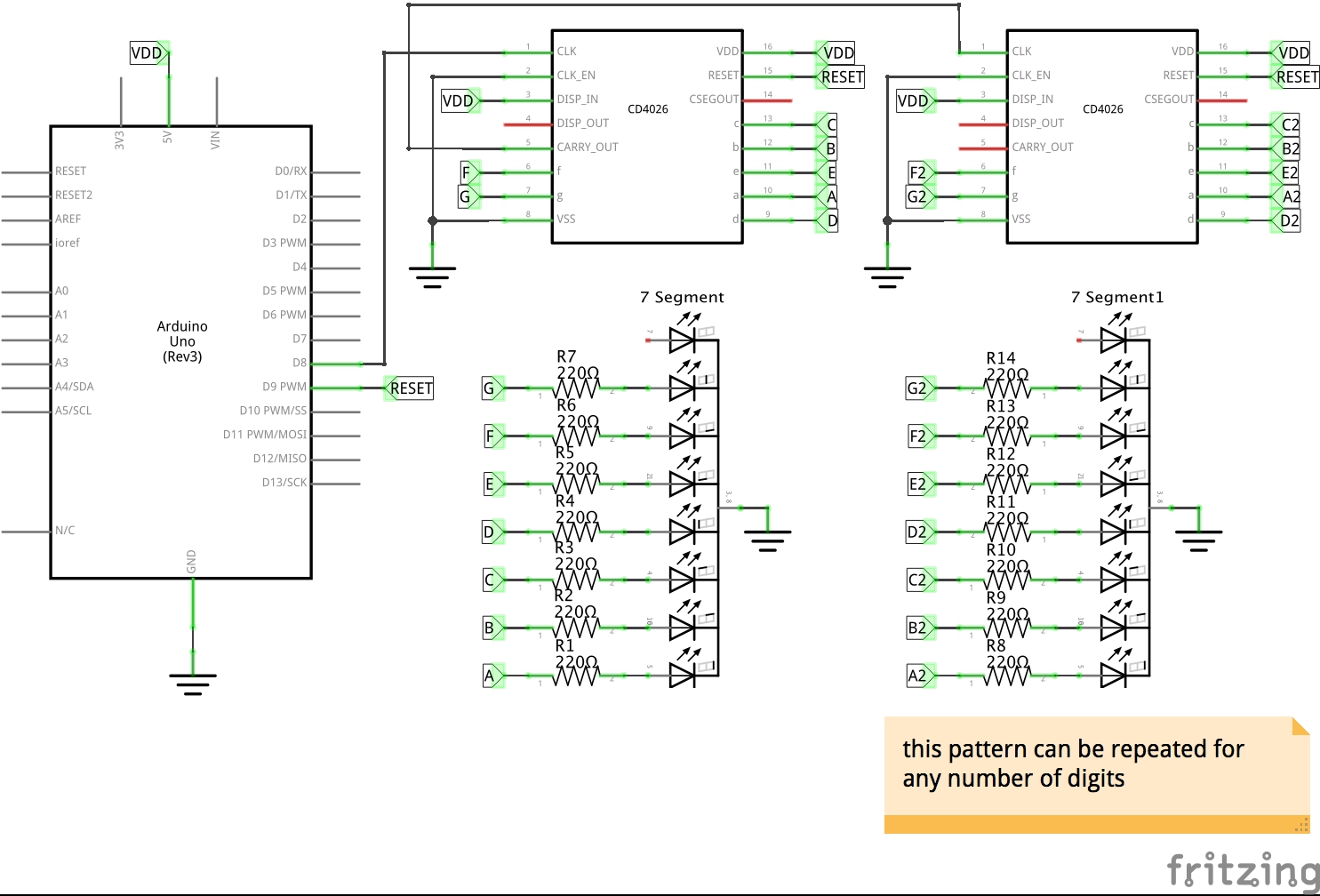This screenshot has width=1320, height=896.
Task: Select A2 net label feeding resistor R8
Action: (921, 676)
